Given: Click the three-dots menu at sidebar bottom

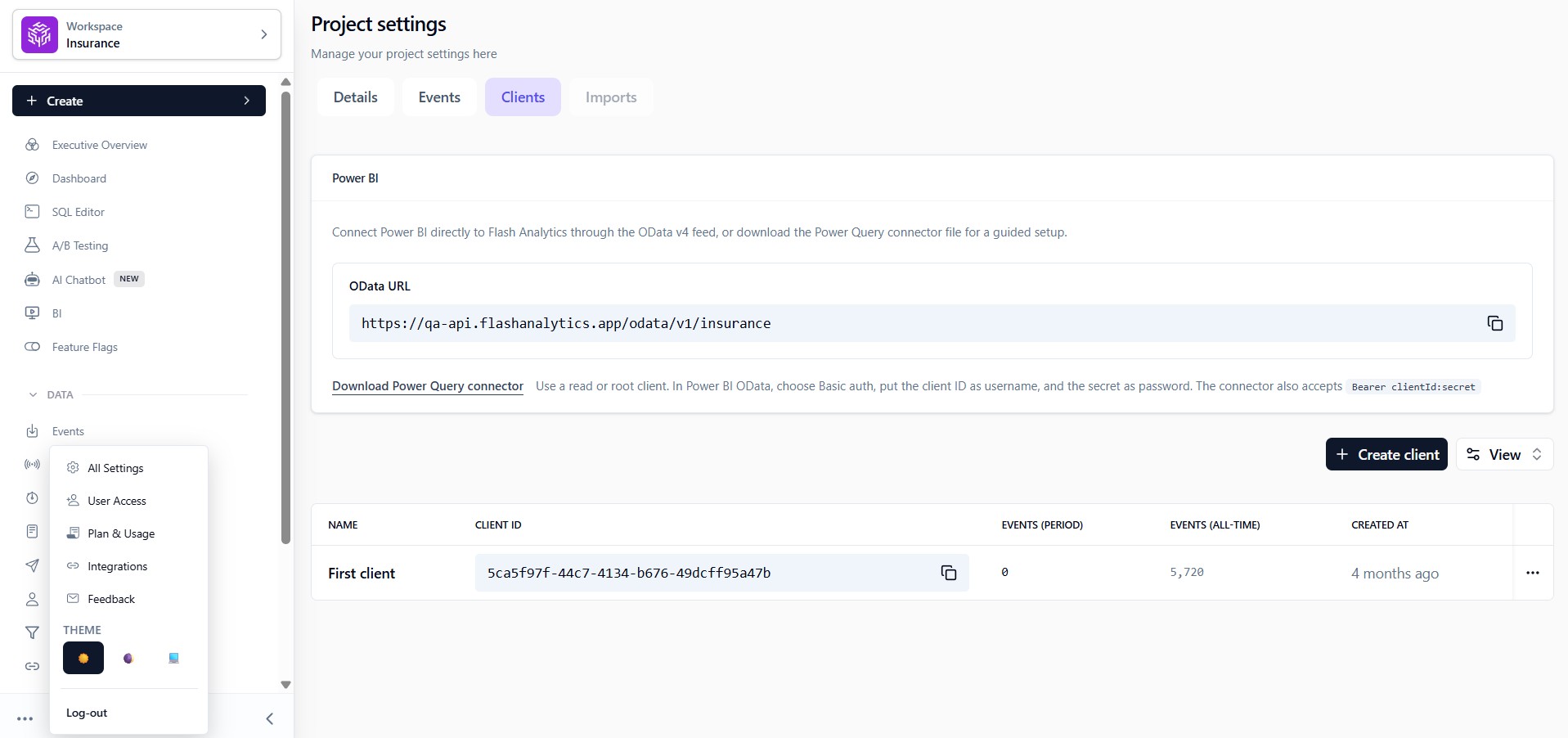Looking at the screenshot, I should pos(25,719).
